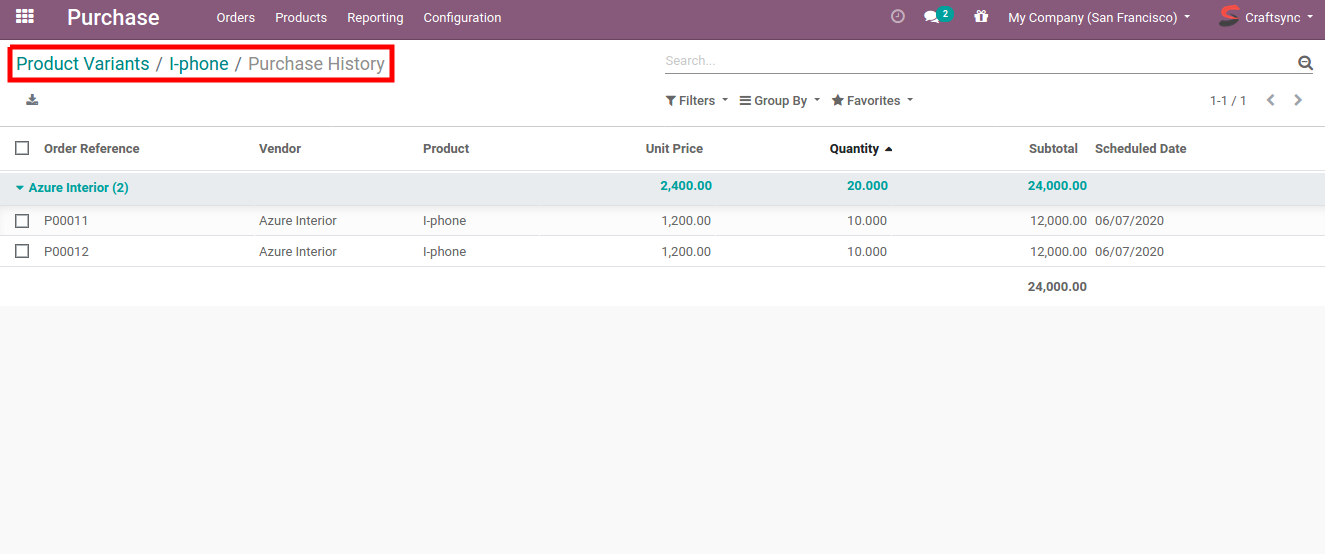Click the search magnifier icon

pyautogui.click(x=1305, y=62)
